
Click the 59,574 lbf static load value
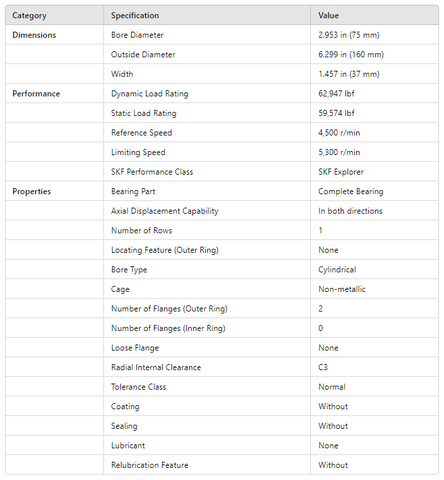pyautogui.click(x=336, y=113)
